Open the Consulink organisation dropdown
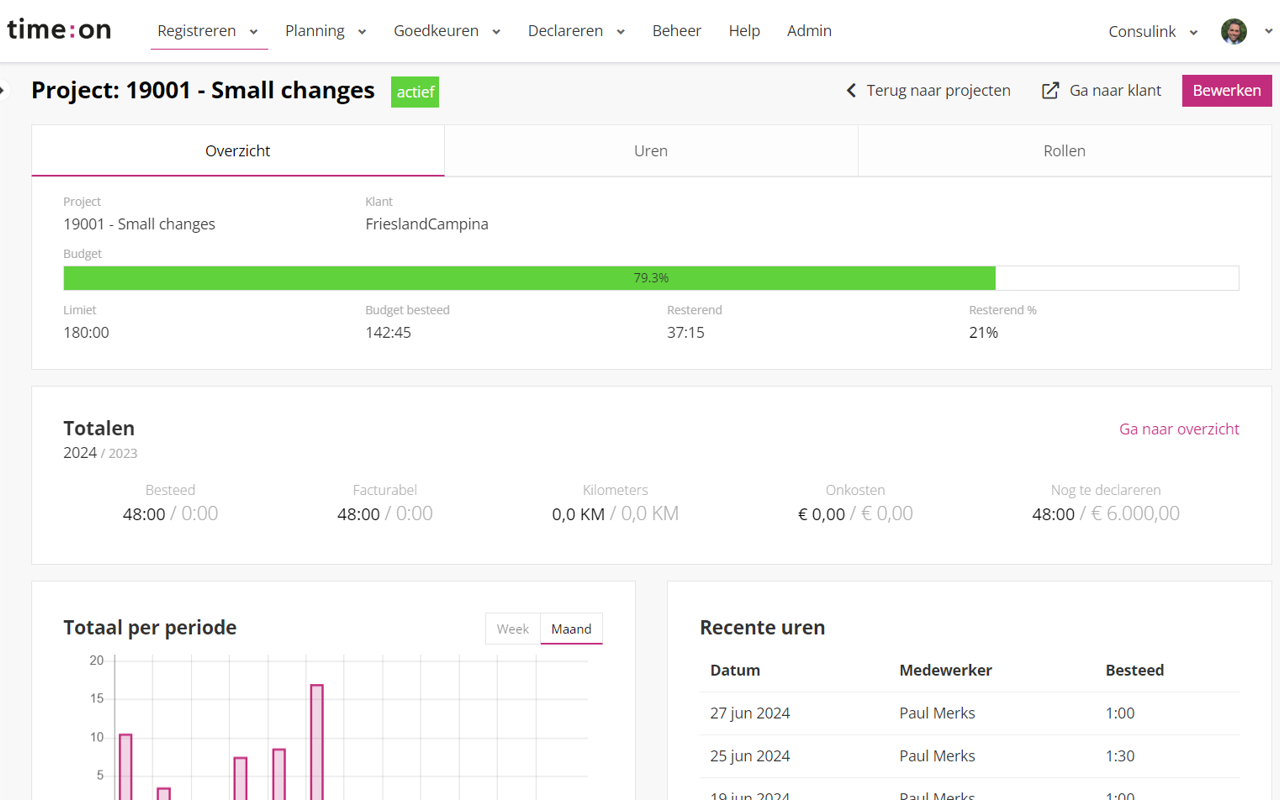The width and height of the screenshot is (1280, 800). click(1153, 31)
